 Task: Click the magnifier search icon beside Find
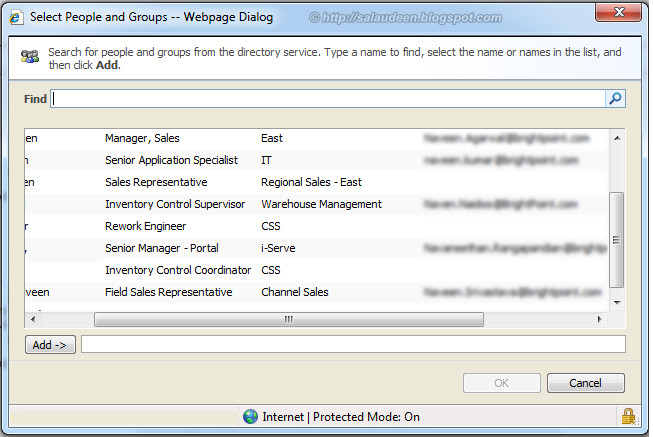click(616, 99)
